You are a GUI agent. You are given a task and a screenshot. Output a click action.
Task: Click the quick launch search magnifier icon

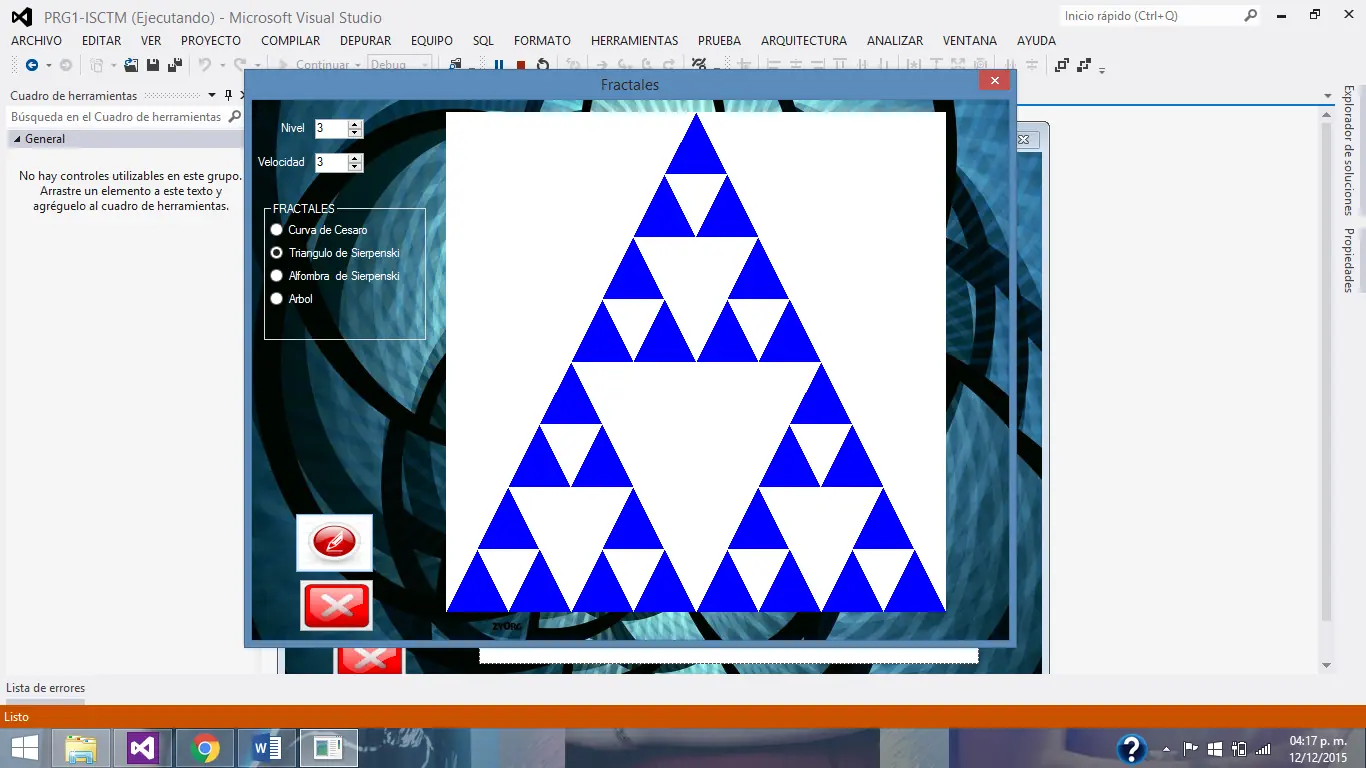(x=1250, y=16)
